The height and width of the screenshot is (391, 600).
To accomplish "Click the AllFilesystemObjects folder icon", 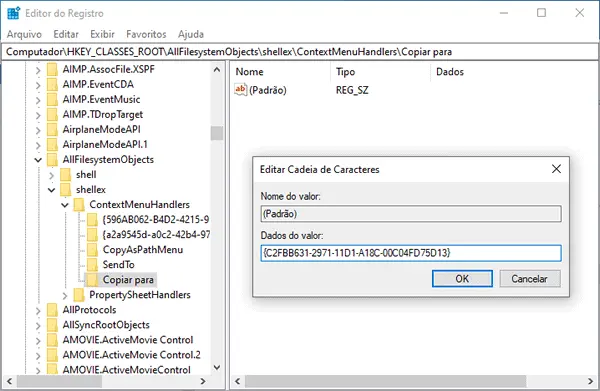I will pos(52,160).
